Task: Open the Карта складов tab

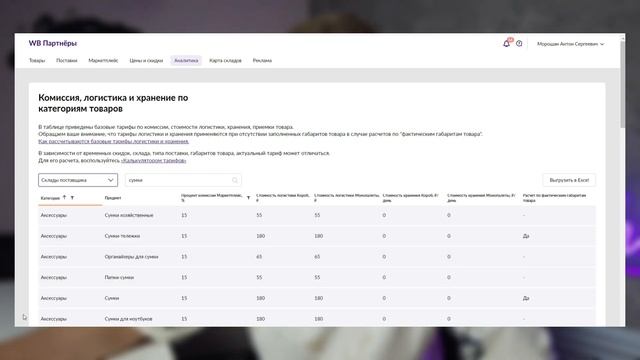Action: [225, 60]
